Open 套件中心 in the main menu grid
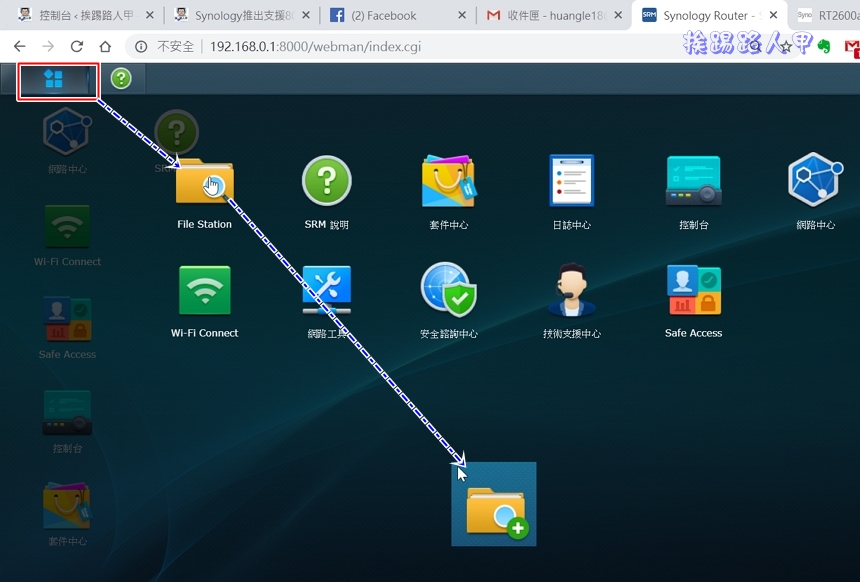860x582 pixels. (449, 193)
